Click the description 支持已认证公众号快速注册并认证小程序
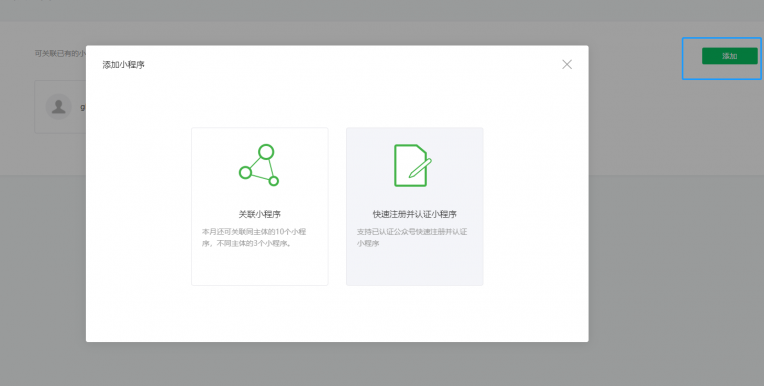Screen dimensions: 764x386 pos(412,237)
